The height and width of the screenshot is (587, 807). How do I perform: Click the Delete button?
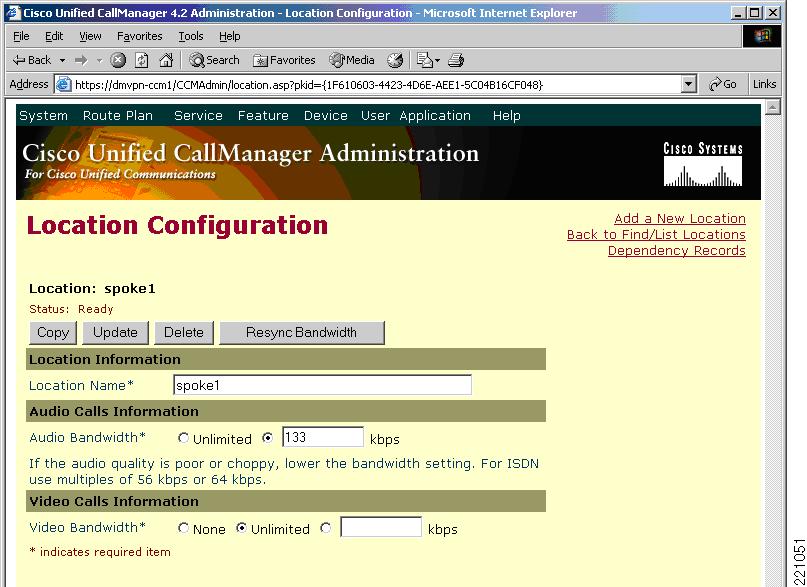click(x=184, y=333)
